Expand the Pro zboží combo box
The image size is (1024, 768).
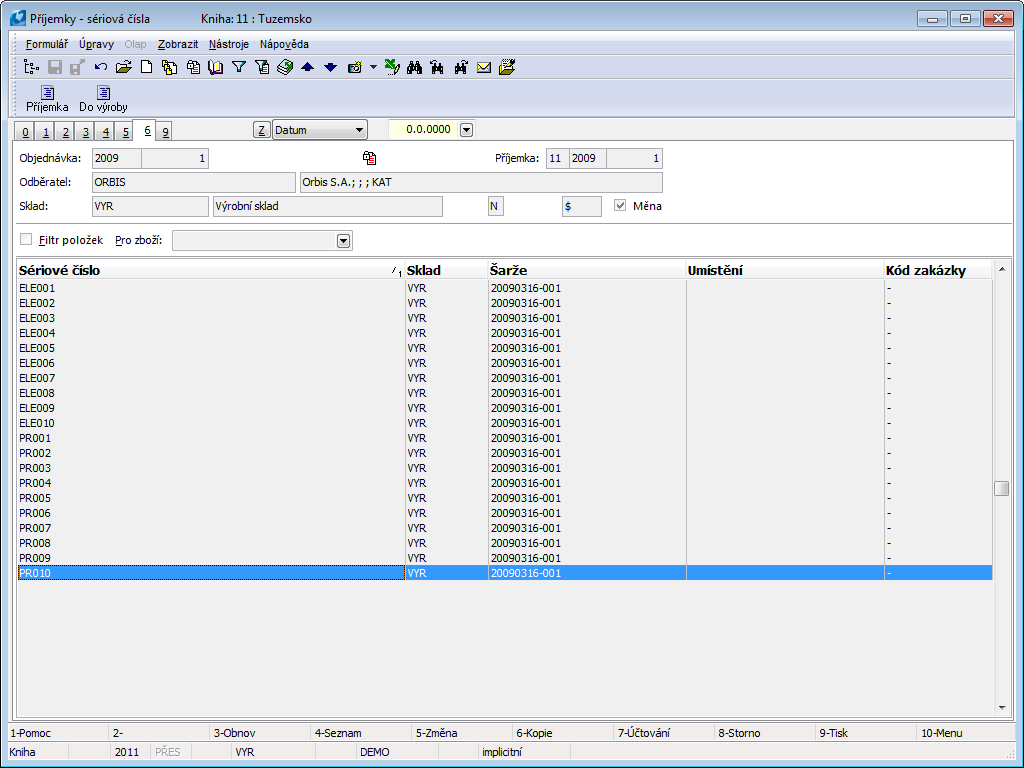[x=343, y=241]
